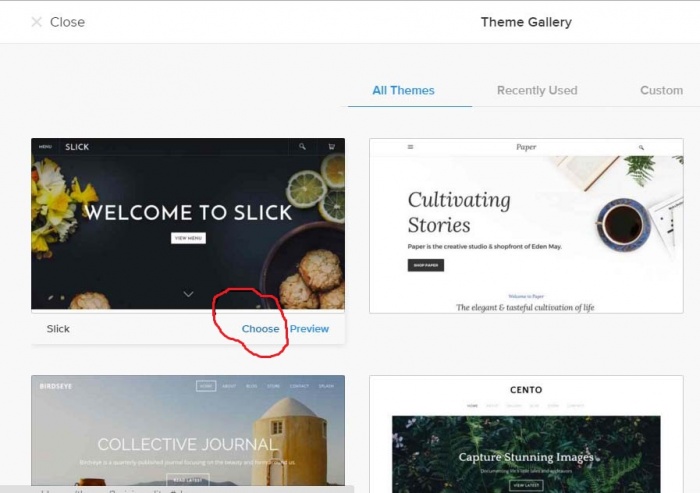Screen dimensions: 700x493
Task: Open the Recently Used tab
Action: [537, 90]
